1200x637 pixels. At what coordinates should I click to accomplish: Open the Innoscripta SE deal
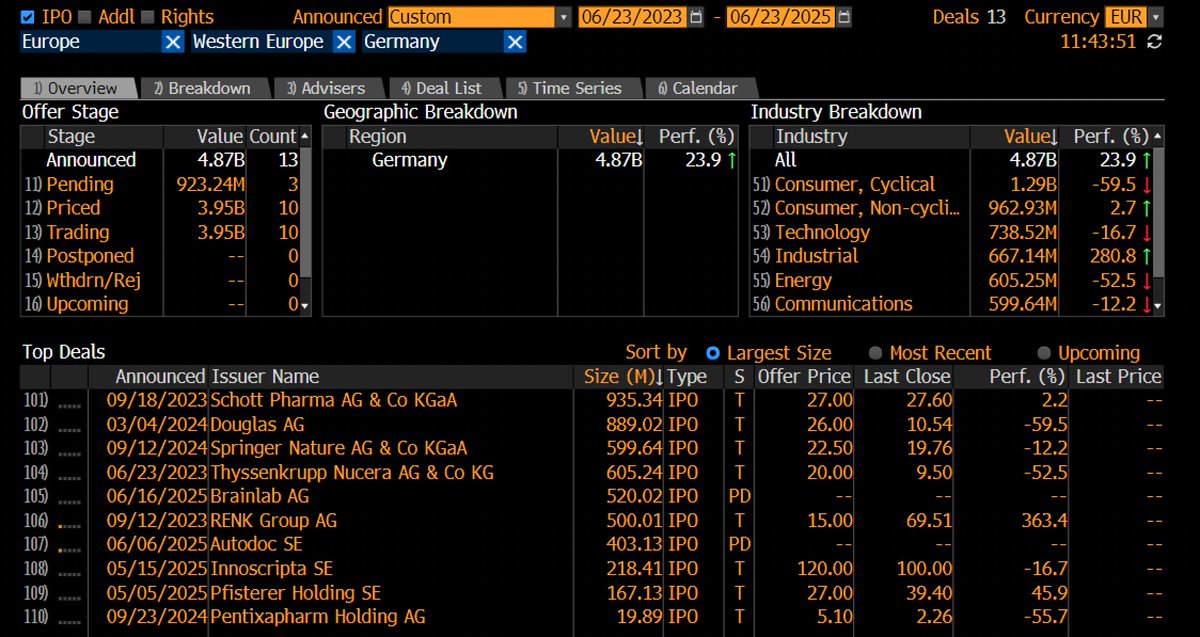271,568
